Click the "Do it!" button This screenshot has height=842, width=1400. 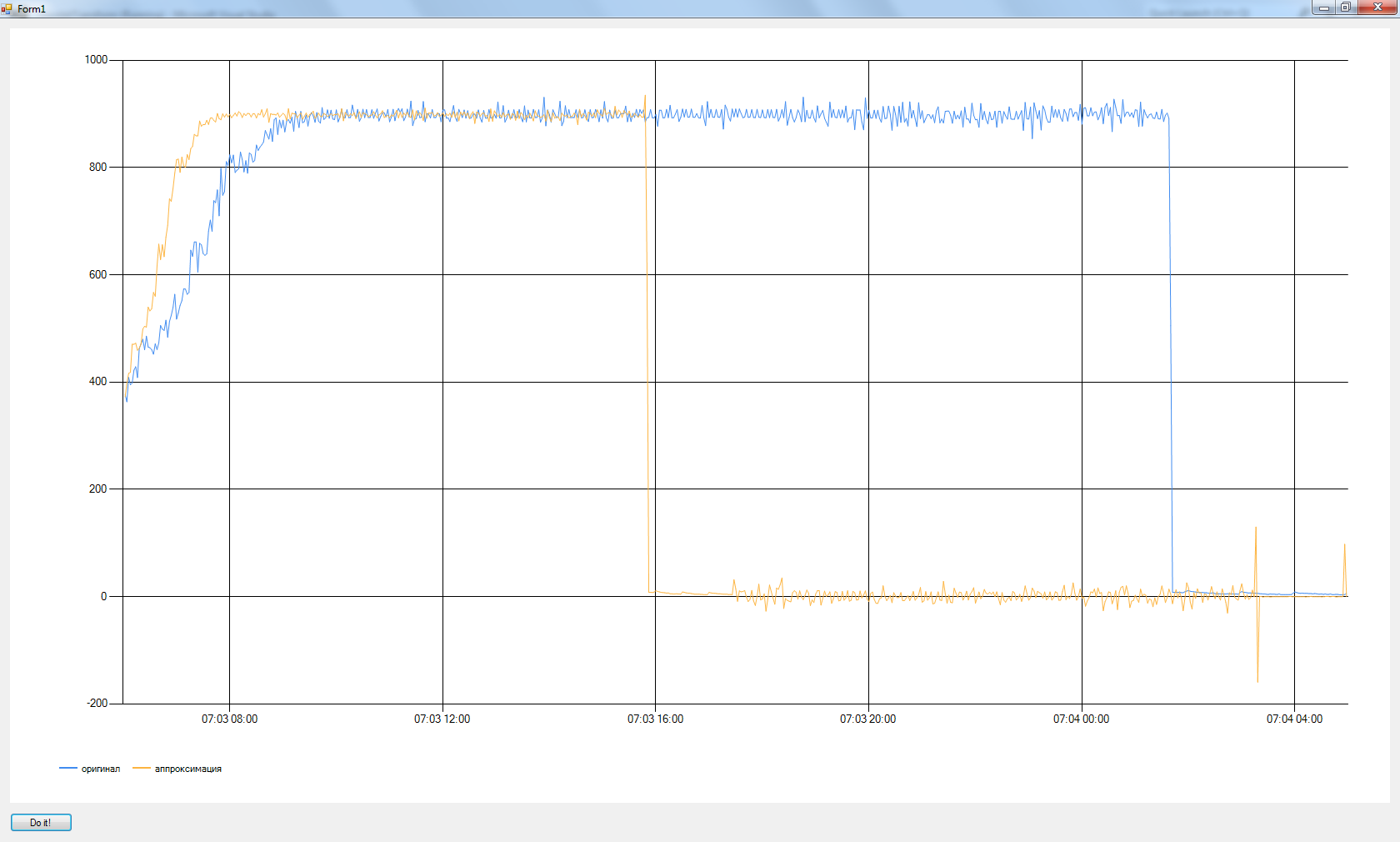[x=41, y=823]
